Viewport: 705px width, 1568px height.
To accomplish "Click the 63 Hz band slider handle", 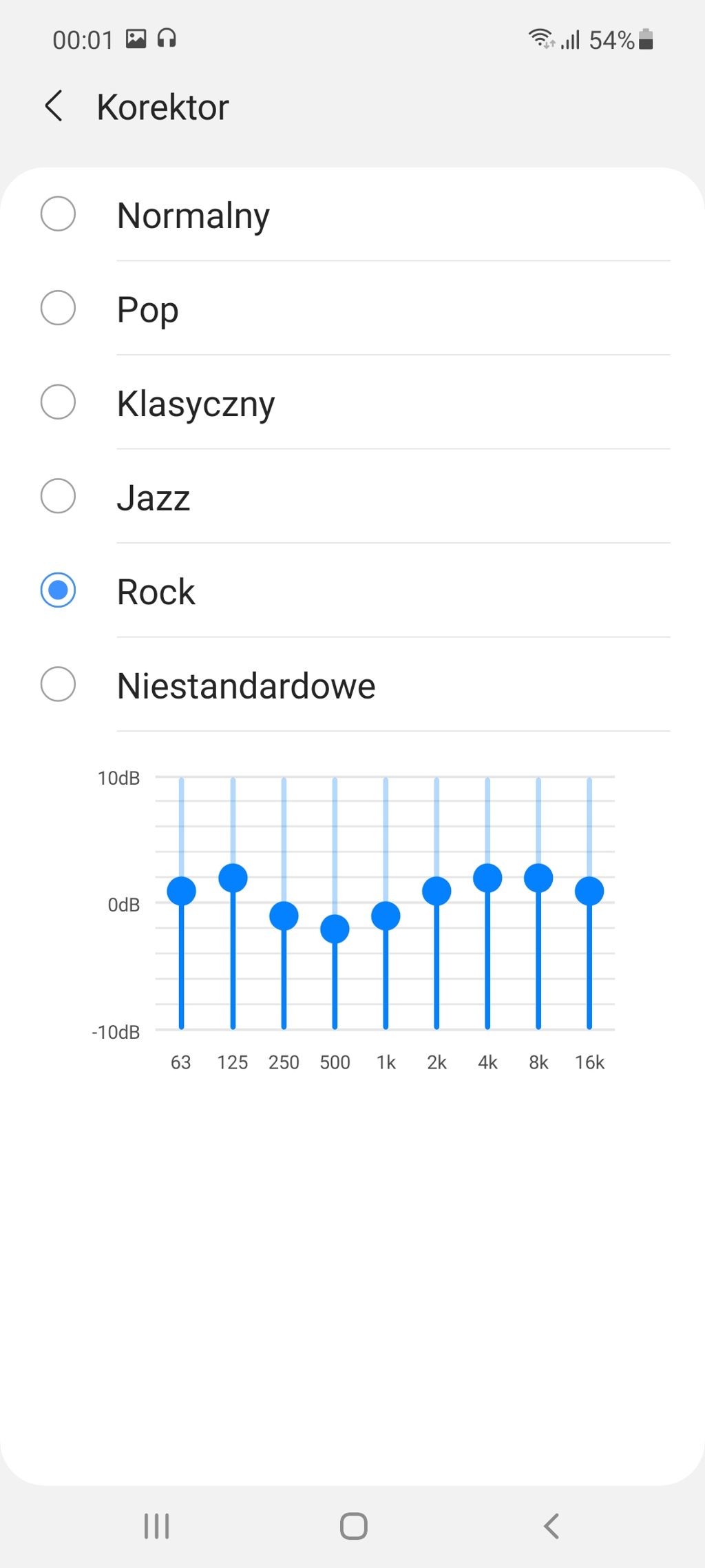I will (182, 891).
